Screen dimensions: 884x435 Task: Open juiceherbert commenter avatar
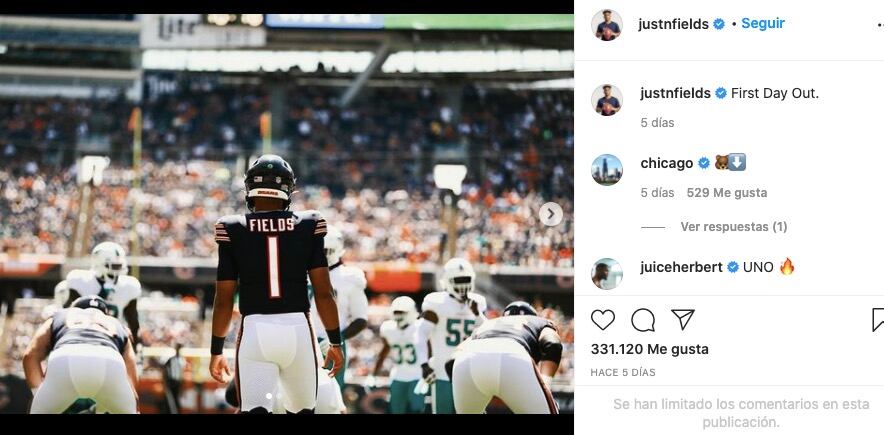[607, 274]
